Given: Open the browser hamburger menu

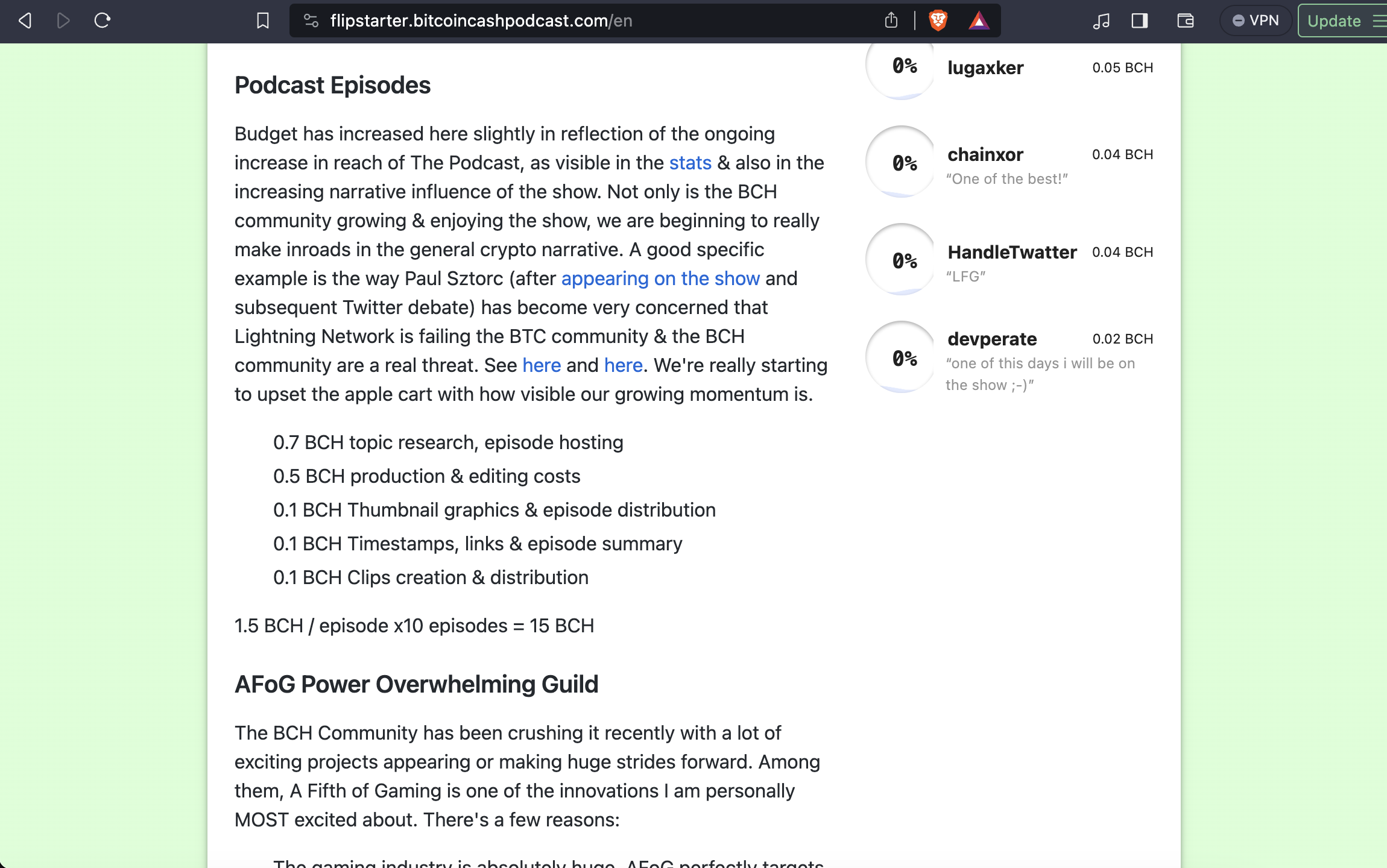Looking at the screenshot, I should [x=1379, y=21].
